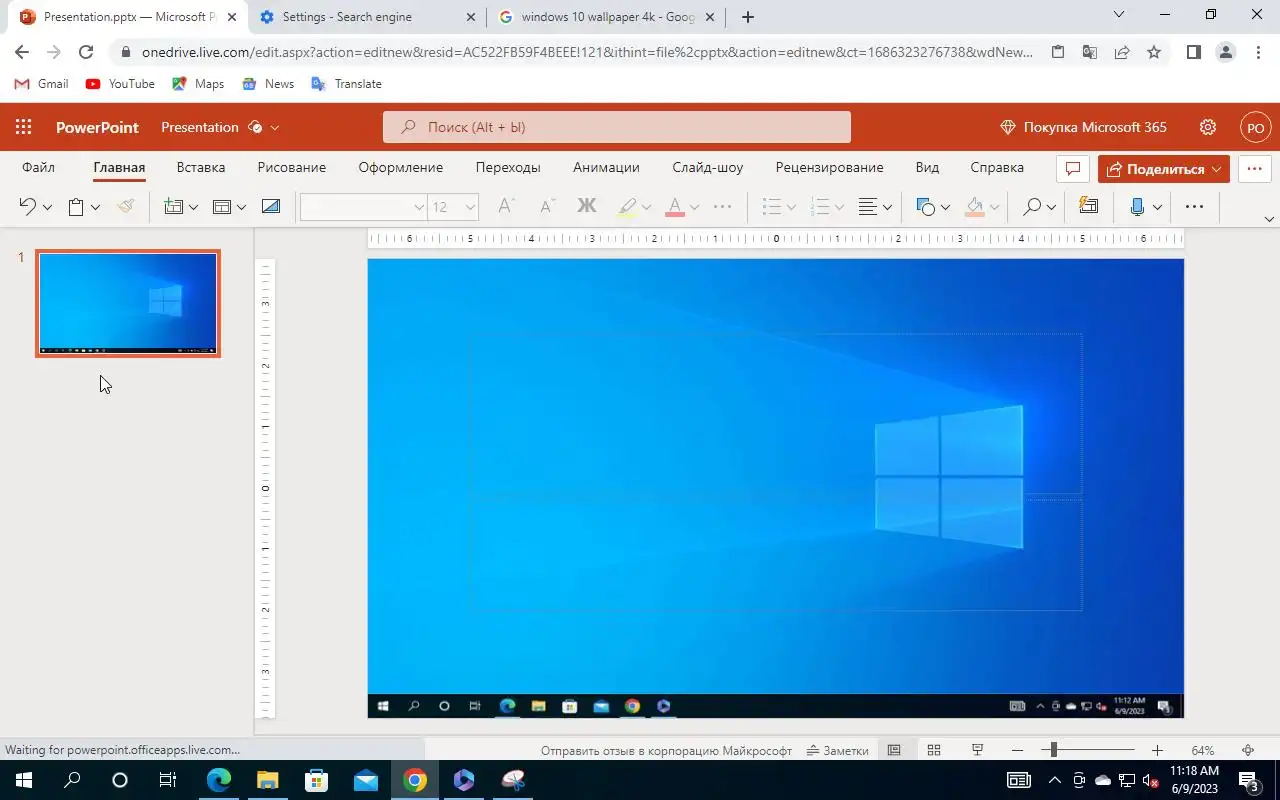Viewport: 1280px width, 800px height.
Task: Open the Файл menu tab
Action: [39, 167]
